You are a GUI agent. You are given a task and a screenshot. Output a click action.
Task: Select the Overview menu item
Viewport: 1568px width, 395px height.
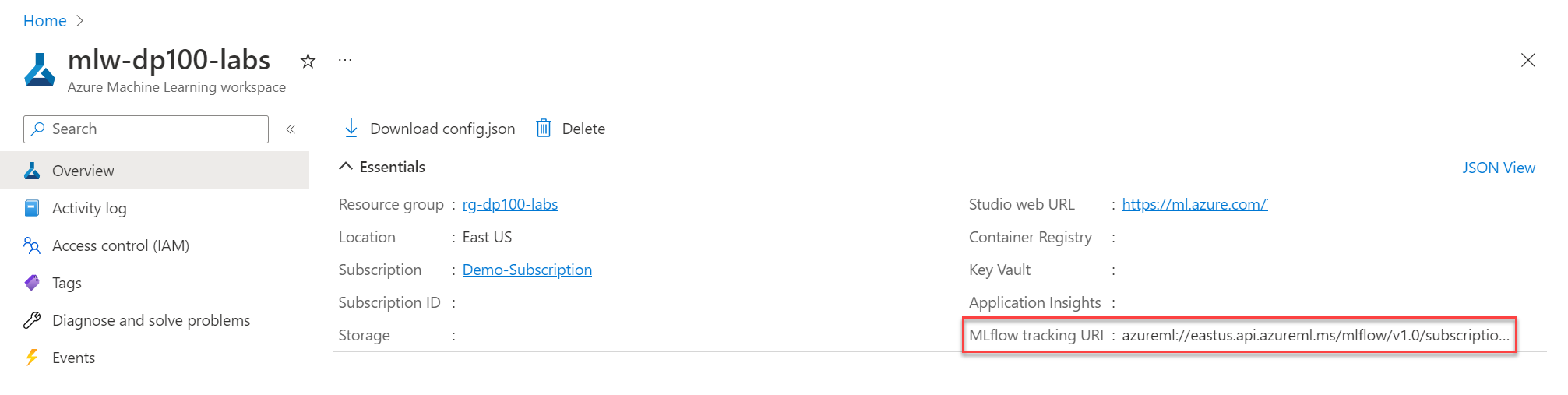155,171
